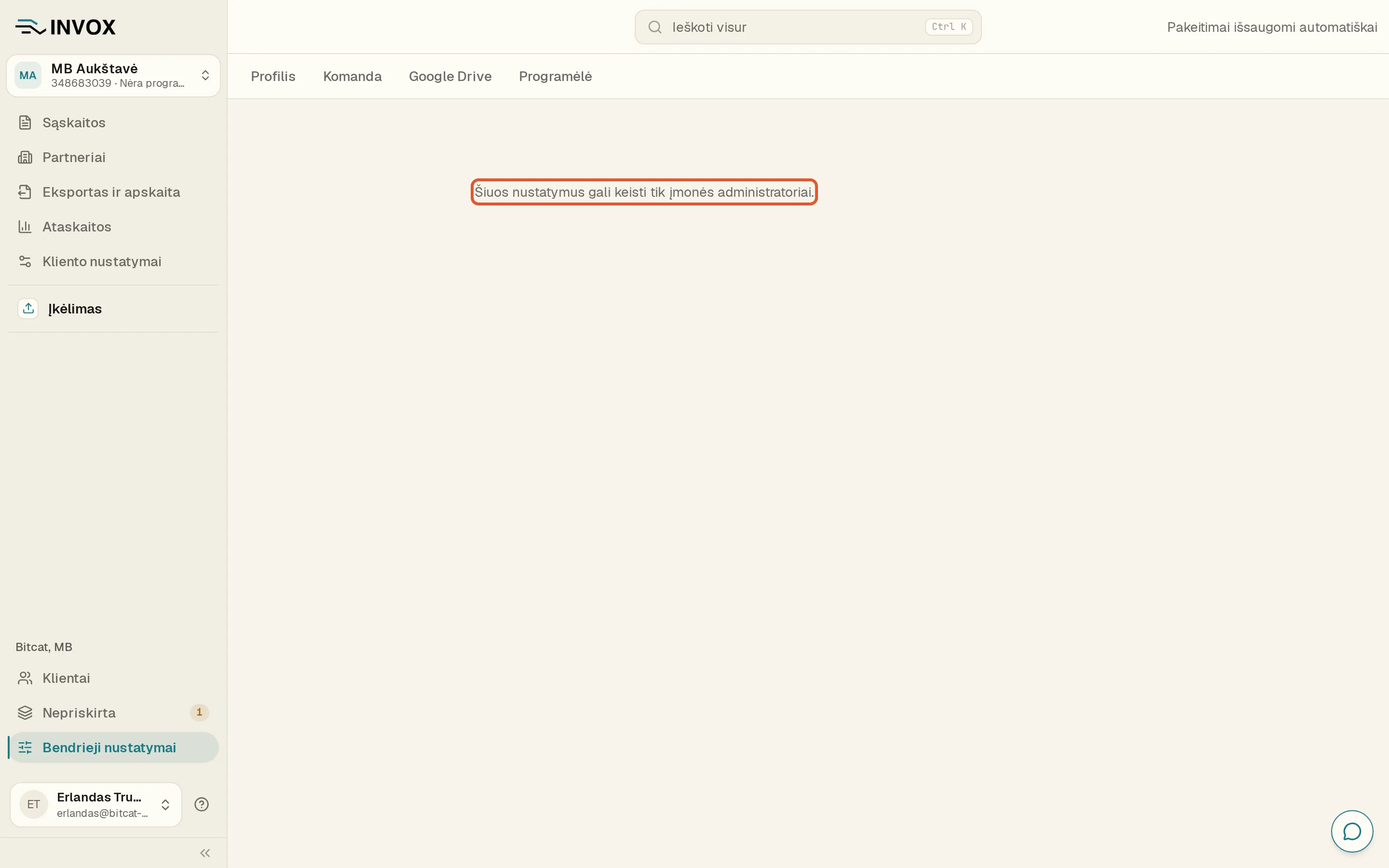Open Partneriai in the sidebar
Viewport: 1389px width, 868px height.
click(x=113, y=157)
